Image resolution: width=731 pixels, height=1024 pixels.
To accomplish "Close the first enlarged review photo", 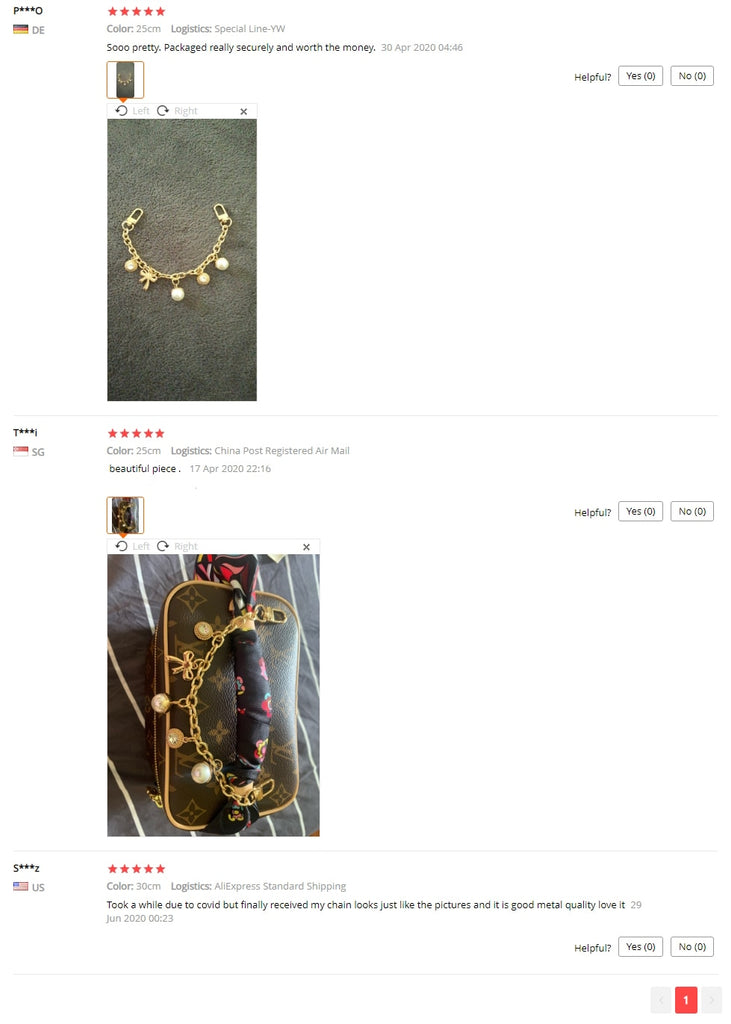I will (x=244, y=112).
